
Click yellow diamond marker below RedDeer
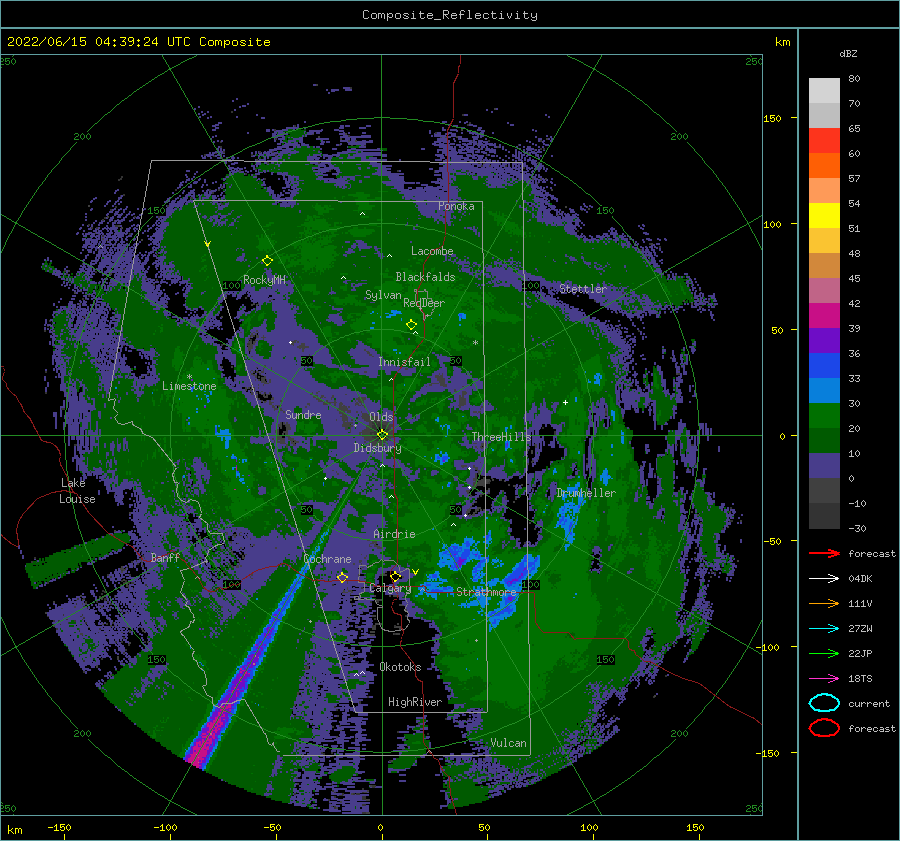(411, 324)
